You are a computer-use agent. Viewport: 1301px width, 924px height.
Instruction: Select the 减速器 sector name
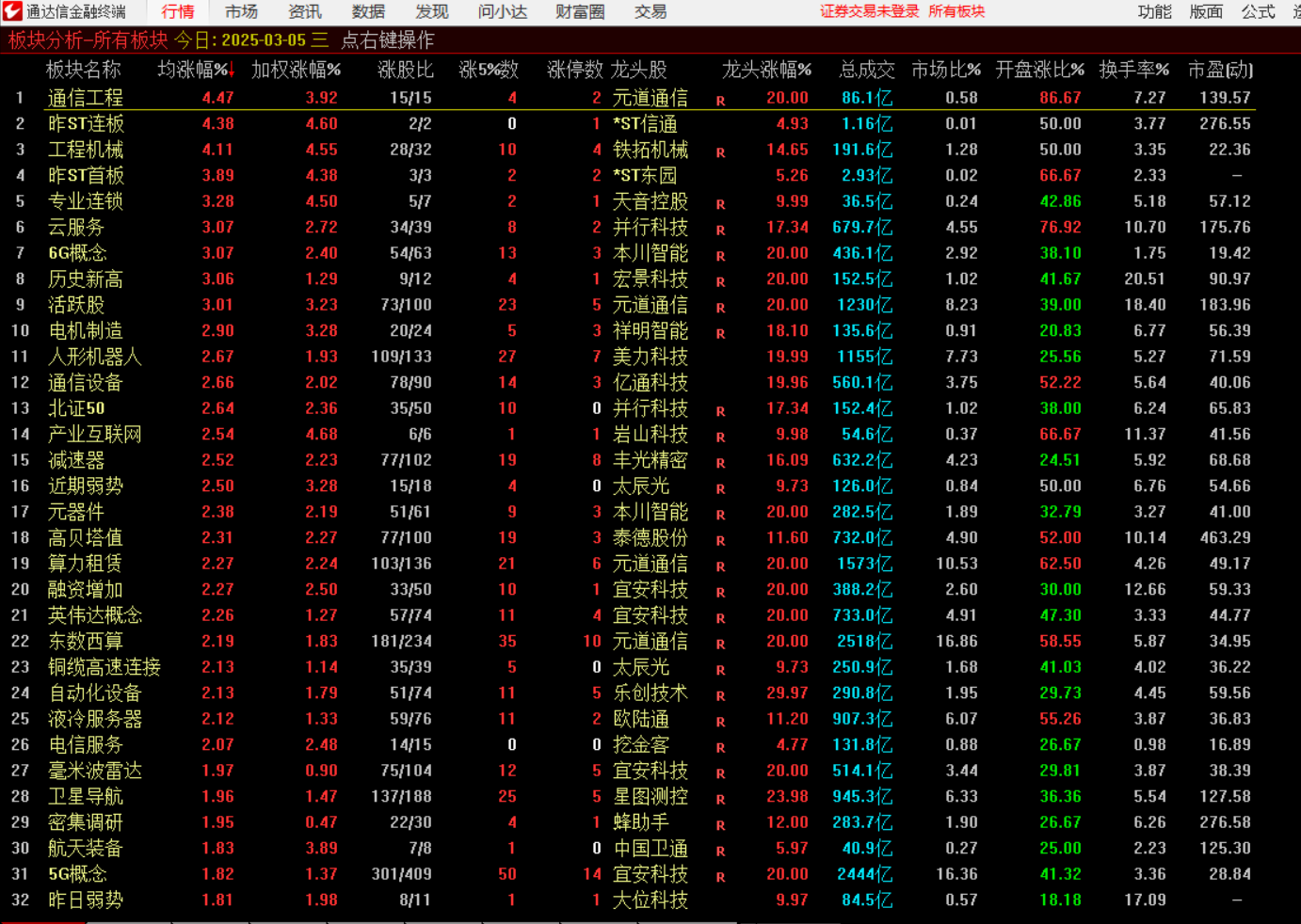(76, 460)
